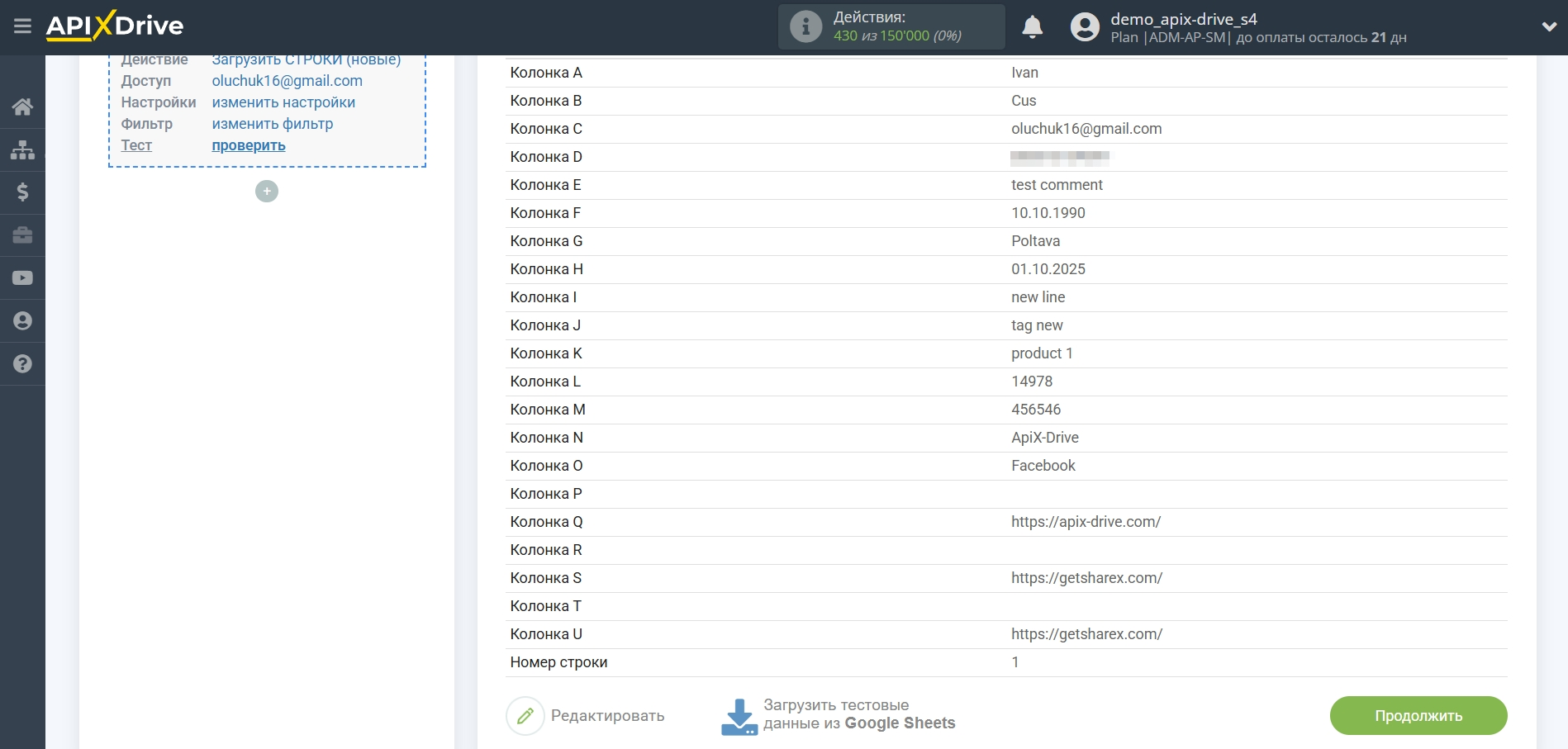Open connections sitemap icon in sidebar
The height and width of the screenshot is (749, 1568).
22,149
